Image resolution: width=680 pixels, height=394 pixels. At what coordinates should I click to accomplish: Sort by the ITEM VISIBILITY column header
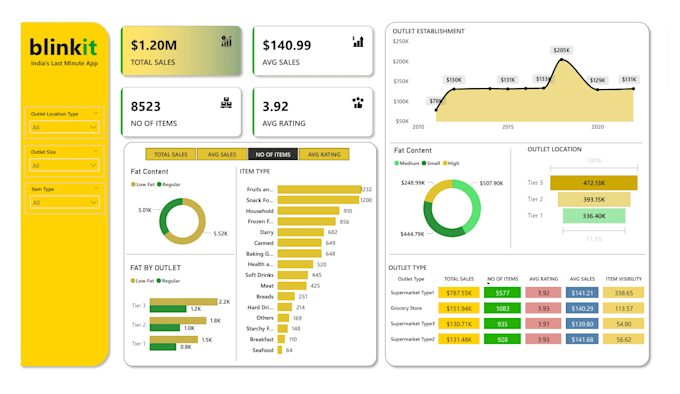(624, 279)
